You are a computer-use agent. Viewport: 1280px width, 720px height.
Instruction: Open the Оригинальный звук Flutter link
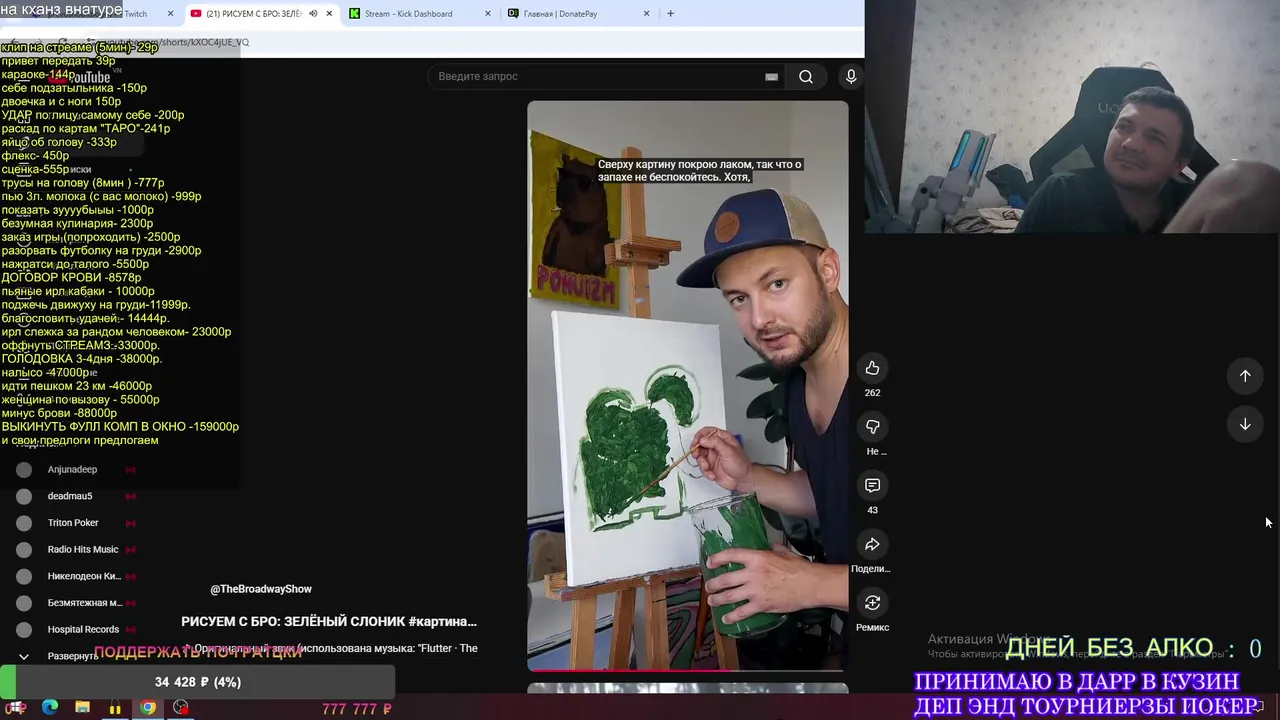point(330,648)
